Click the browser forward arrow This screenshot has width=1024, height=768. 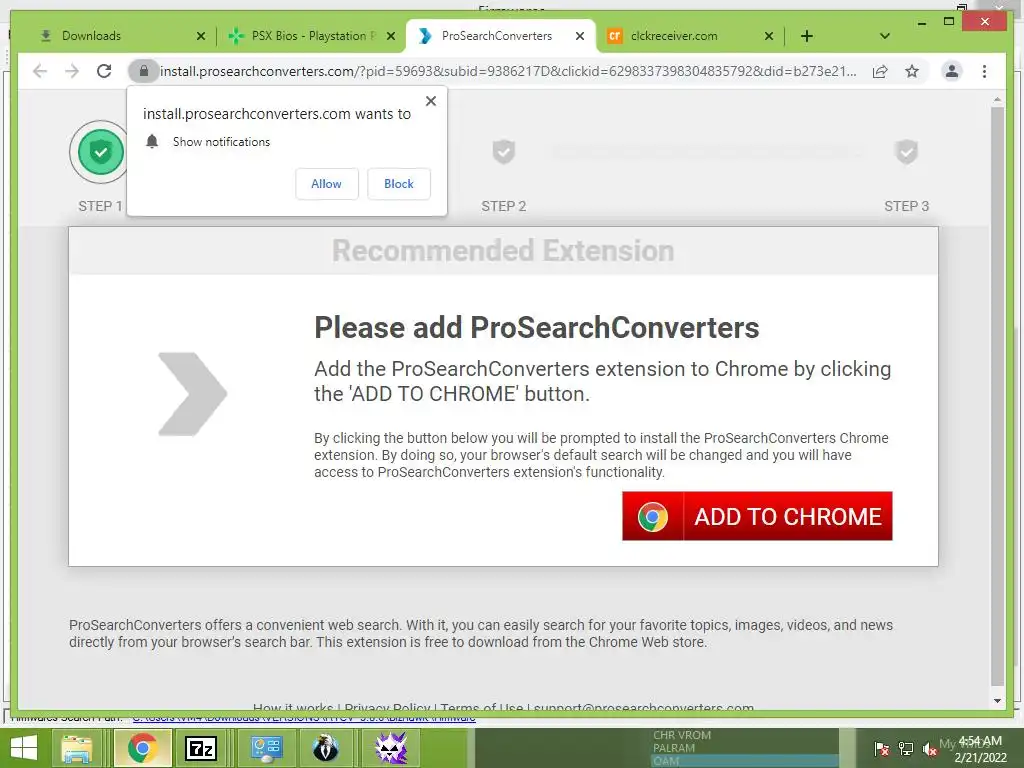click(x=72, y=71)
